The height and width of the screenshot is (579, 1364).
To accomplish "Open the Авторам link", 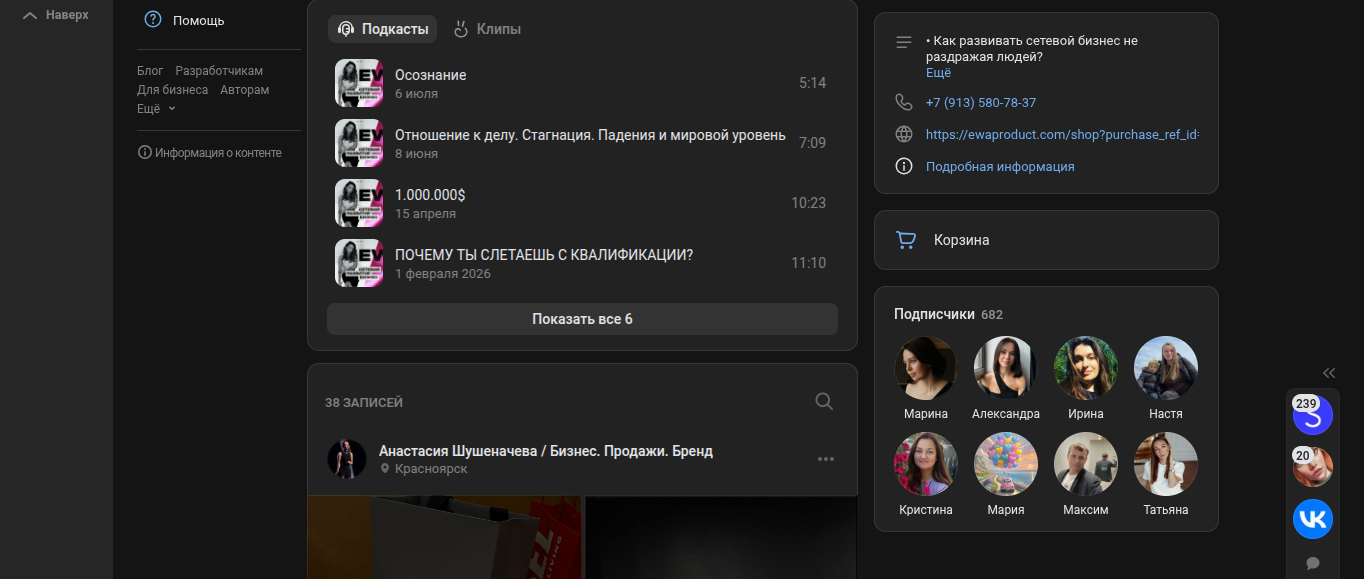I will (x=245, y=90).
